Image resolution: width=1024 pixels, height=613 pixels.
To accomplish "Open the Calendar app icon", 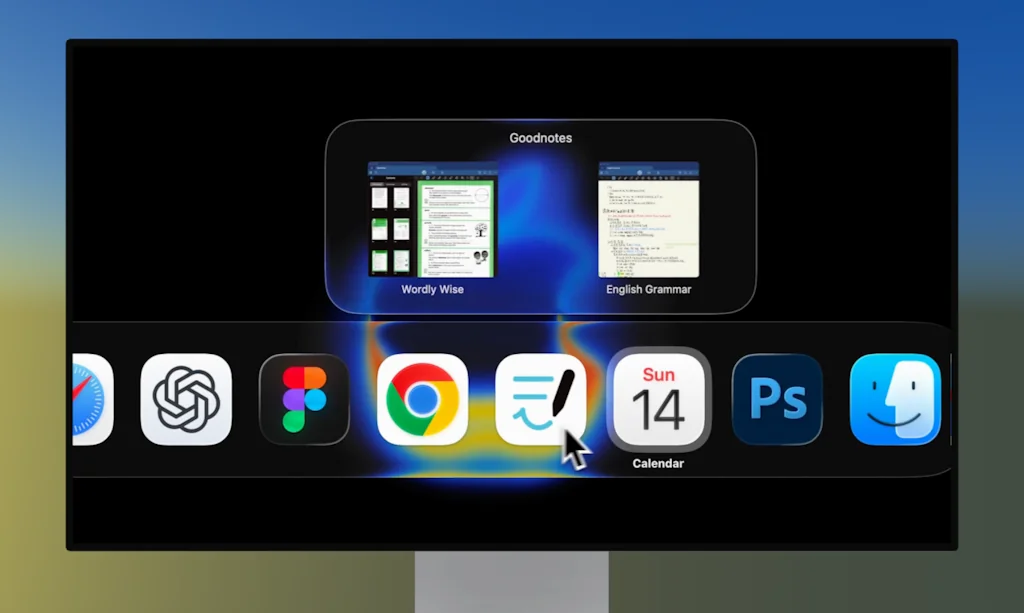I will point(658,399).
